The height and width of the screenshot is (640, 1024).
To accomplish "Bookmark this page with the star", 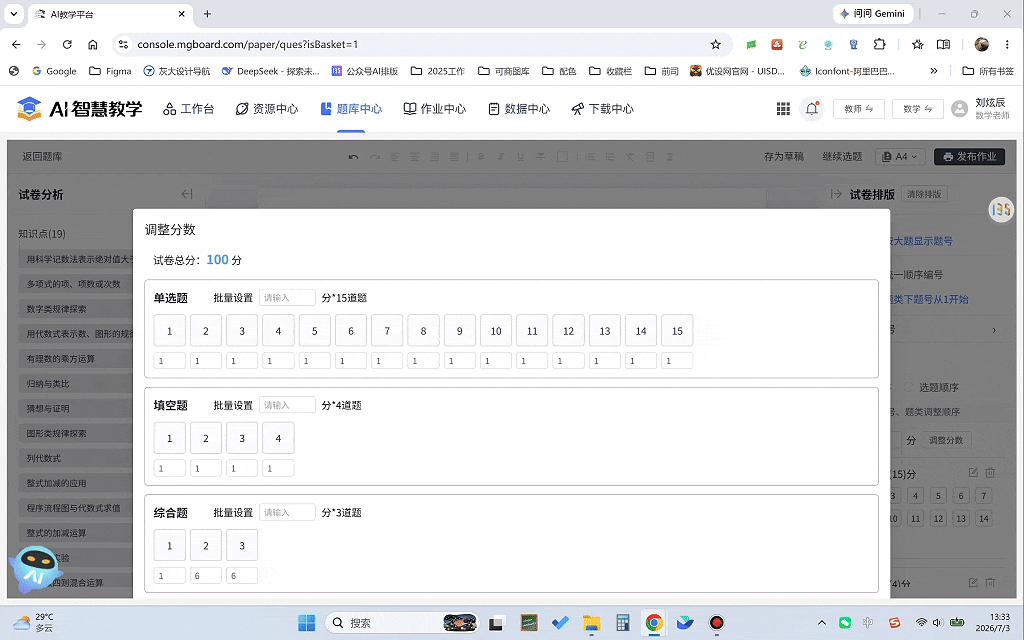I will [x=716, y=44].
